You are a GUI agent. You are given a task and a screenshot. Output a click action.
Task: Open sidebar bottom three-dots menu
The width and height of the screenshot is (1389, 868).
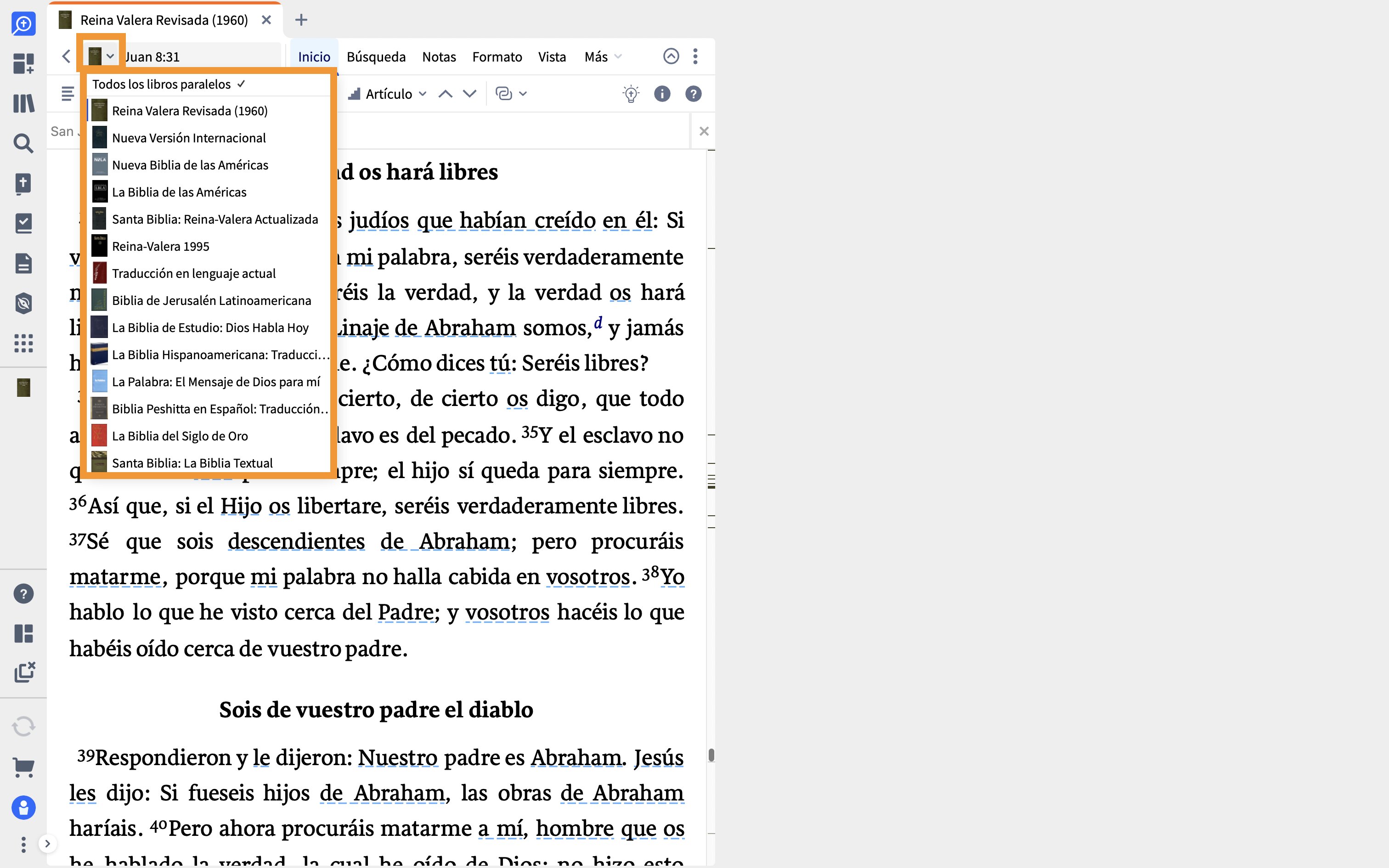click(x=23, y=845)
